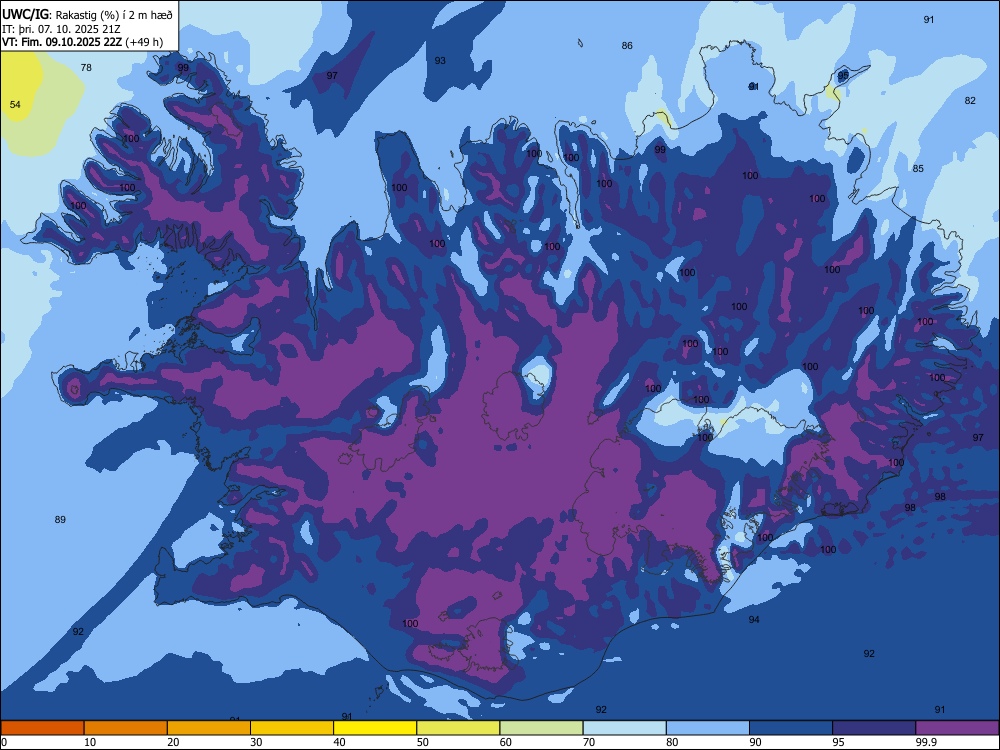Click the 'VT: Fim. 09.10.2025 22Z (+49 h)' line

coord(82,42)
